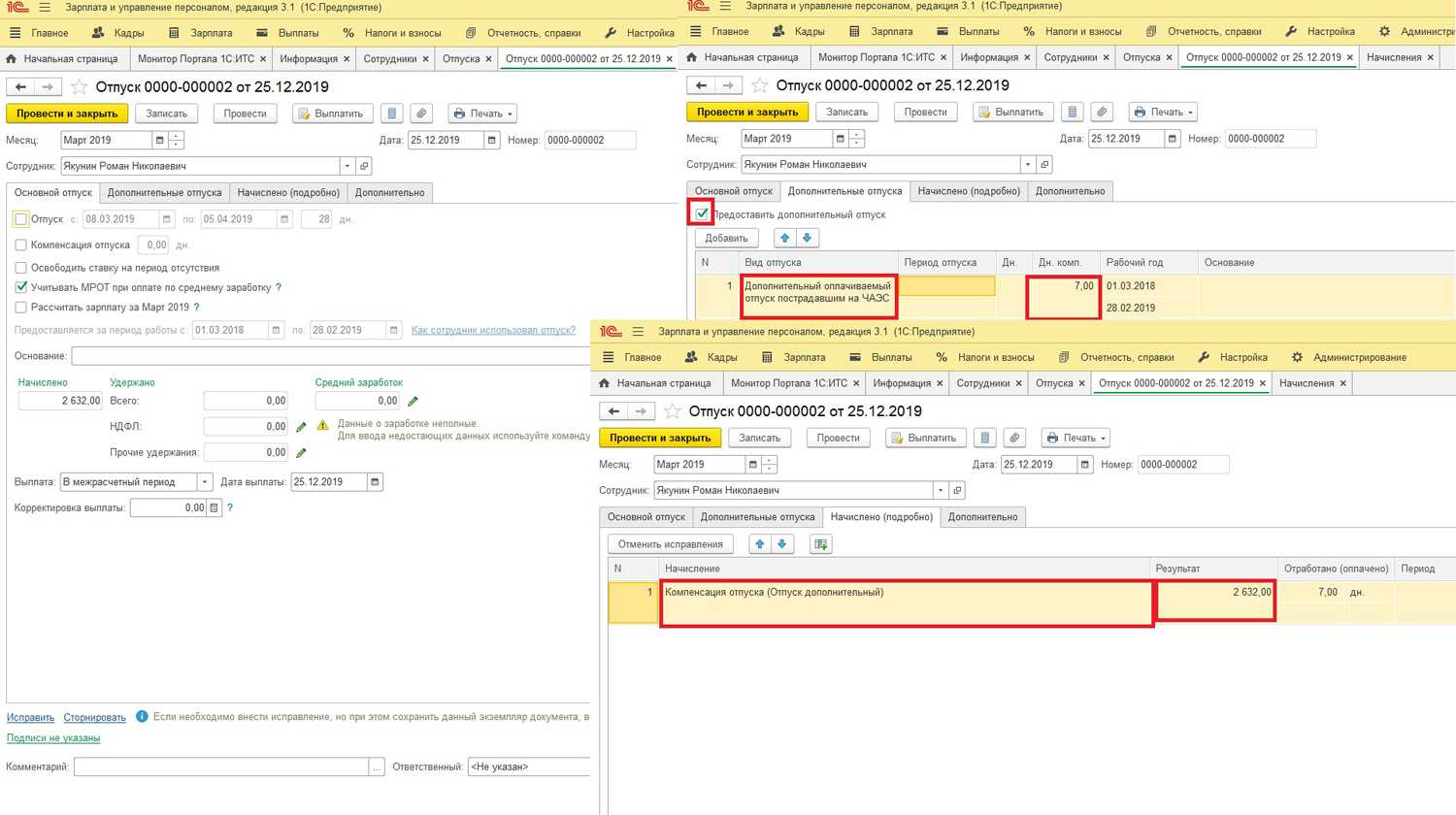Click the pencil icon next to НДФЛ
This screenshot has height=815, width=1456.
[x=301, y=427]
